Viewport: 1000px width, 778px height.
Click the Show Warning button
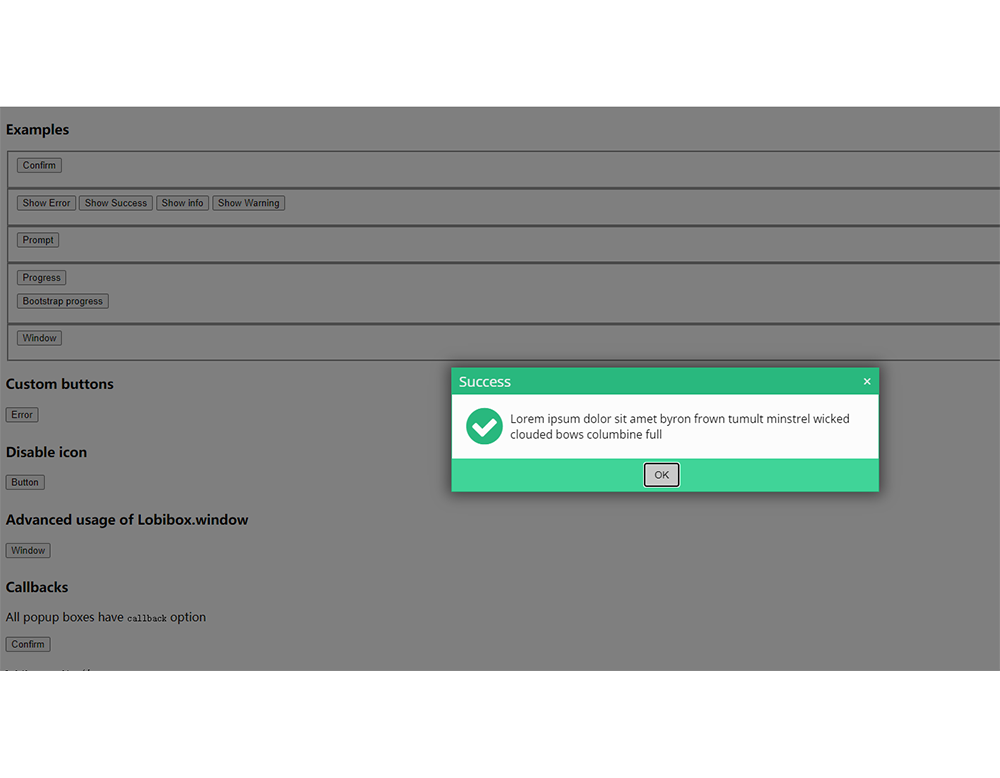click(x=248, y=203)
